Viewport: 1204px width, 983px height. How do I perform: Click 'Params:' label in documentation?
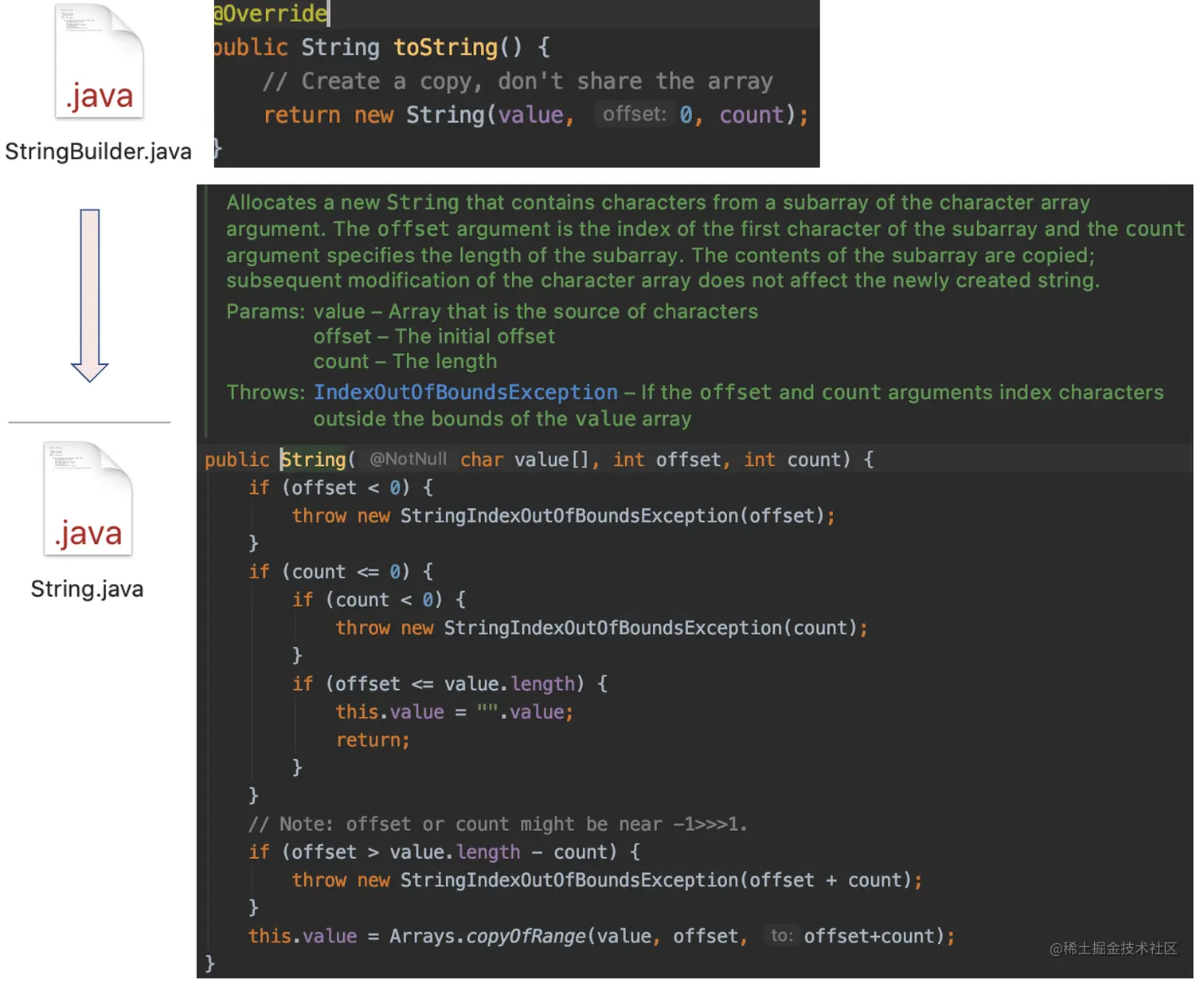pos(267,311)
